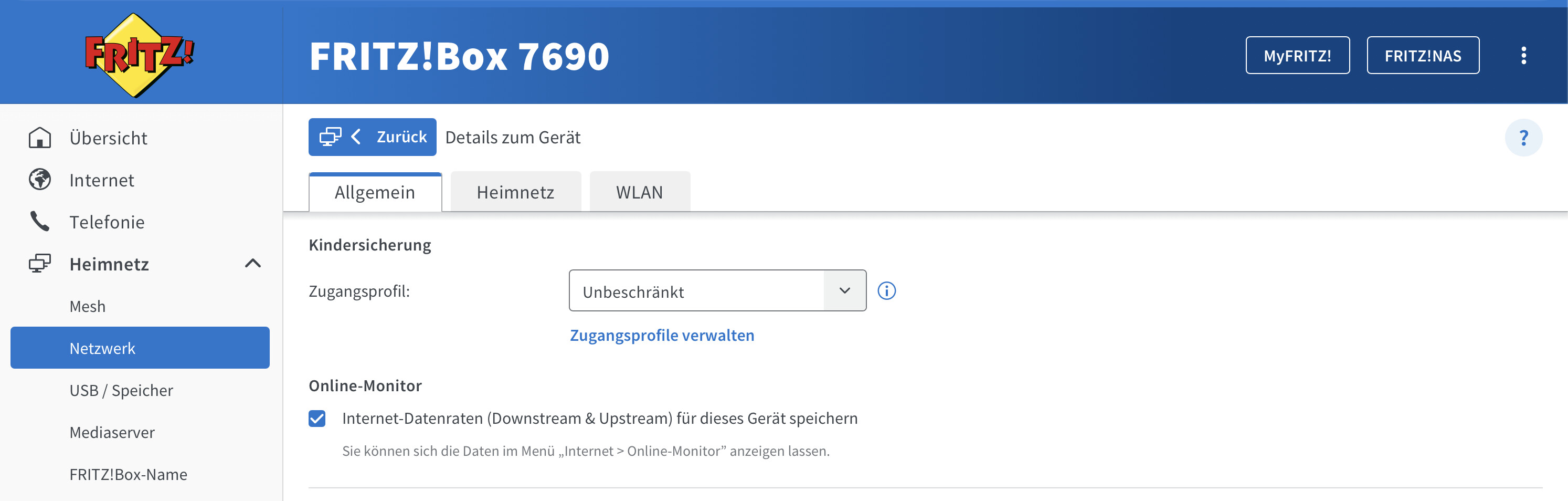This screenshot has height=501, width=1568.
Task: Open the three-dot options menu
Action: (1523, 56)
